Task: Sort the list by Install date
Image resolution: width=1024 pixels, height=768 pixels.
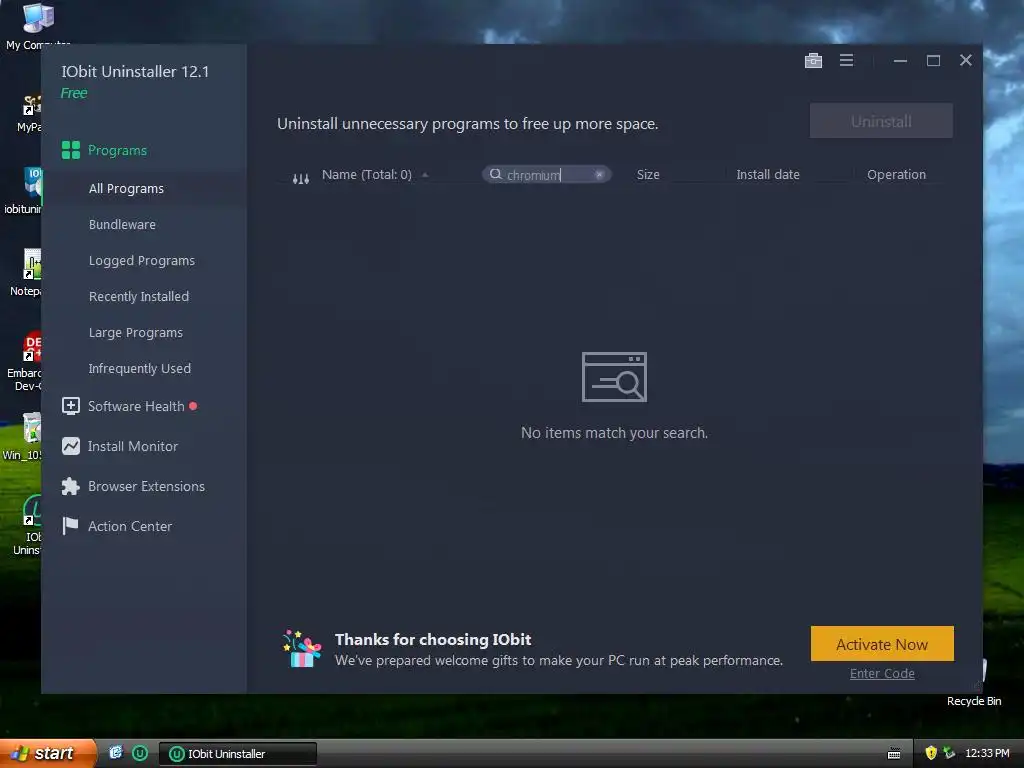Action: (768, 174)
